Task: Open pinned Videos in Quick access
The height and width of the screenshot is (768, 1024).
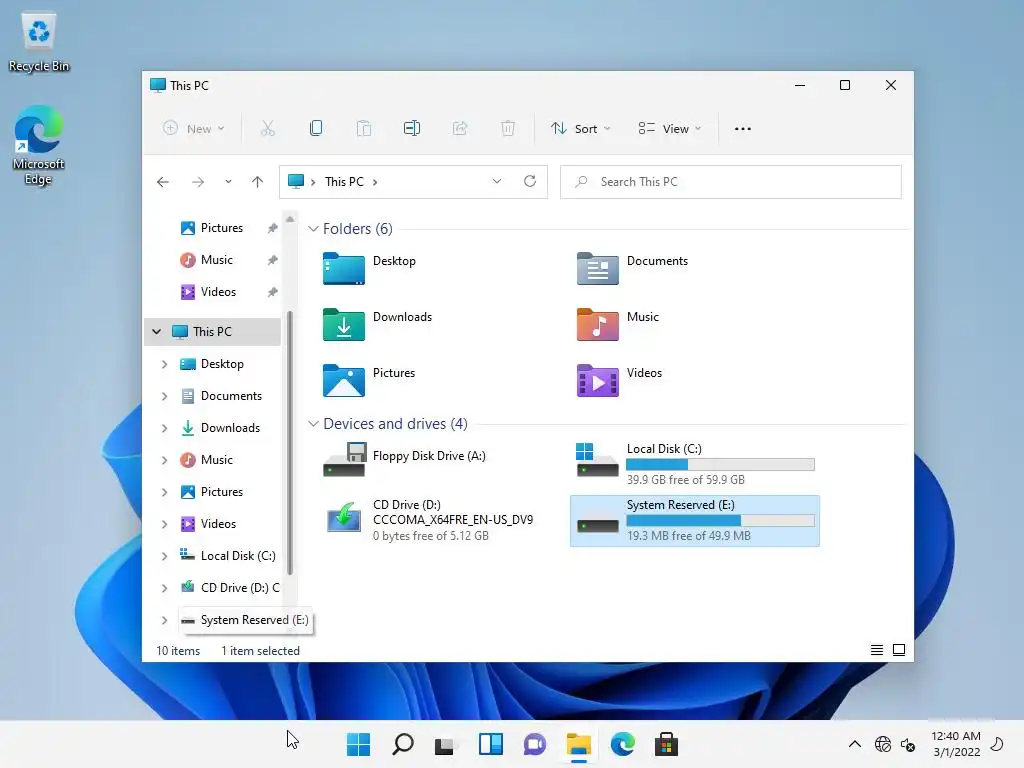Action: [219, 292]
